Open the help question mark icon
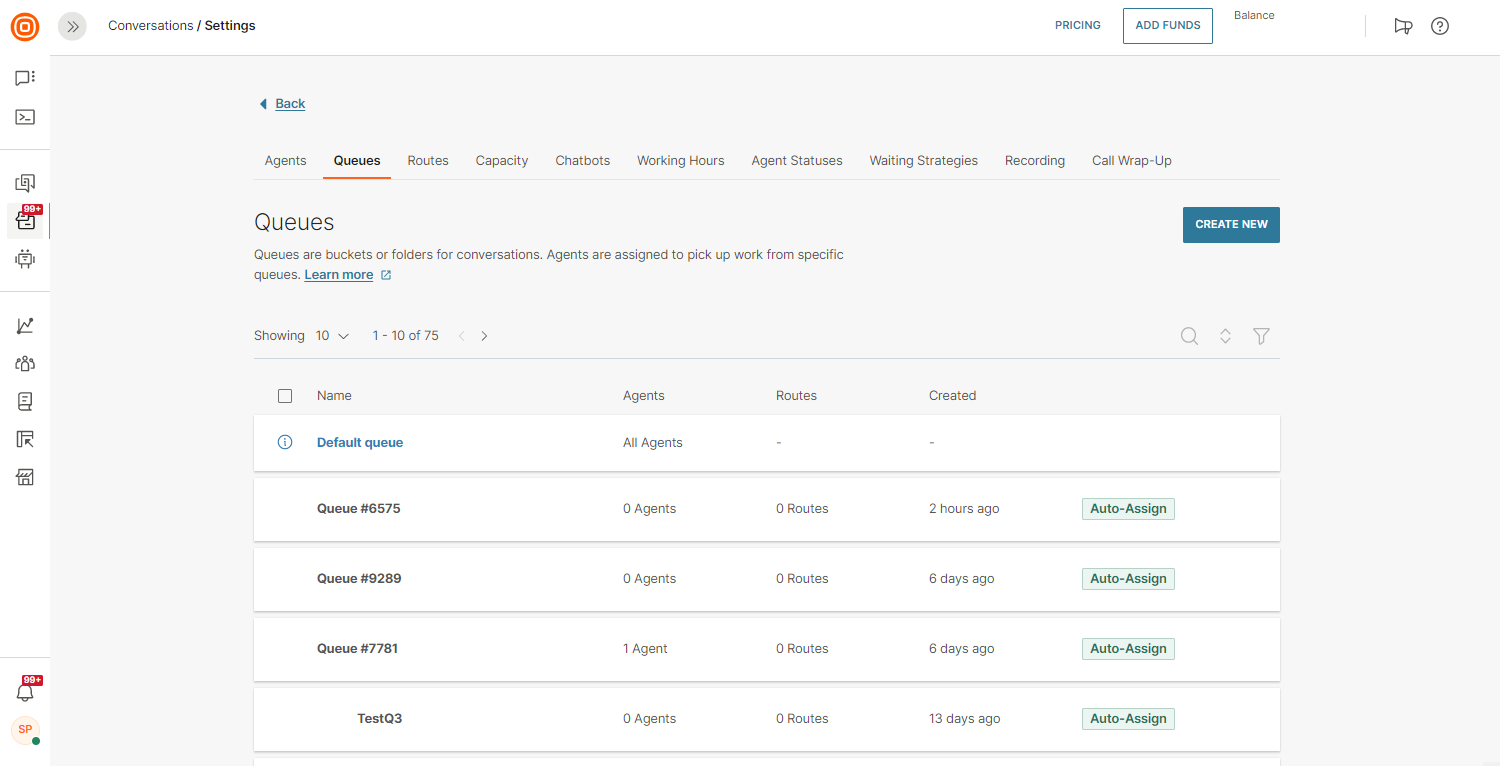This screenshot has height=766, width=1500. click(1440, 26)
